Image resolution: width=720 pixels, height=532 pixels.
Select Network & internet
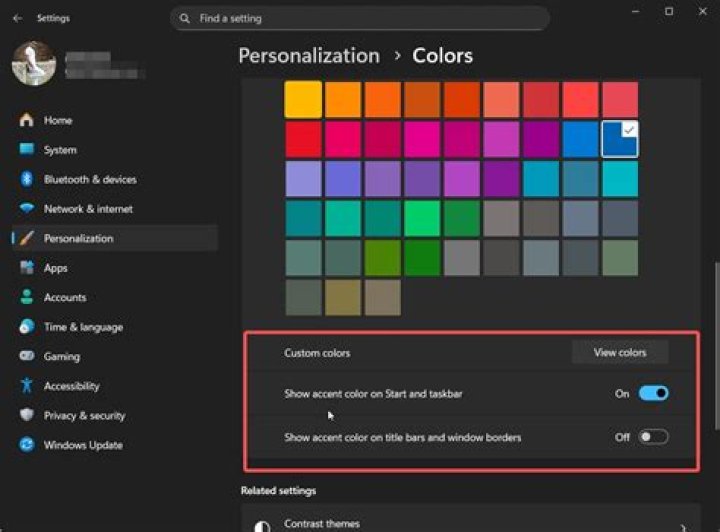115,208
